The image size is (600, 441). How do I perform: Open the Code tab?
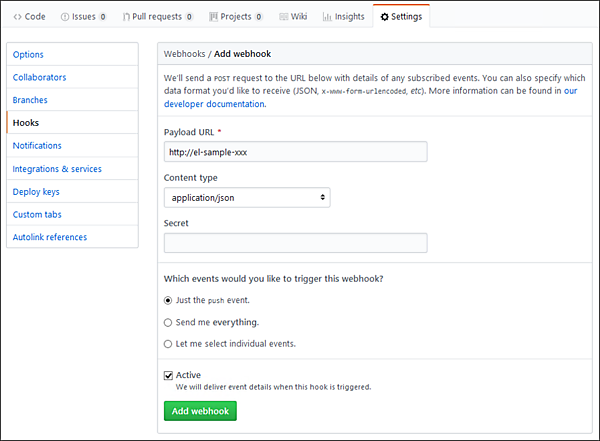[29, 16]
